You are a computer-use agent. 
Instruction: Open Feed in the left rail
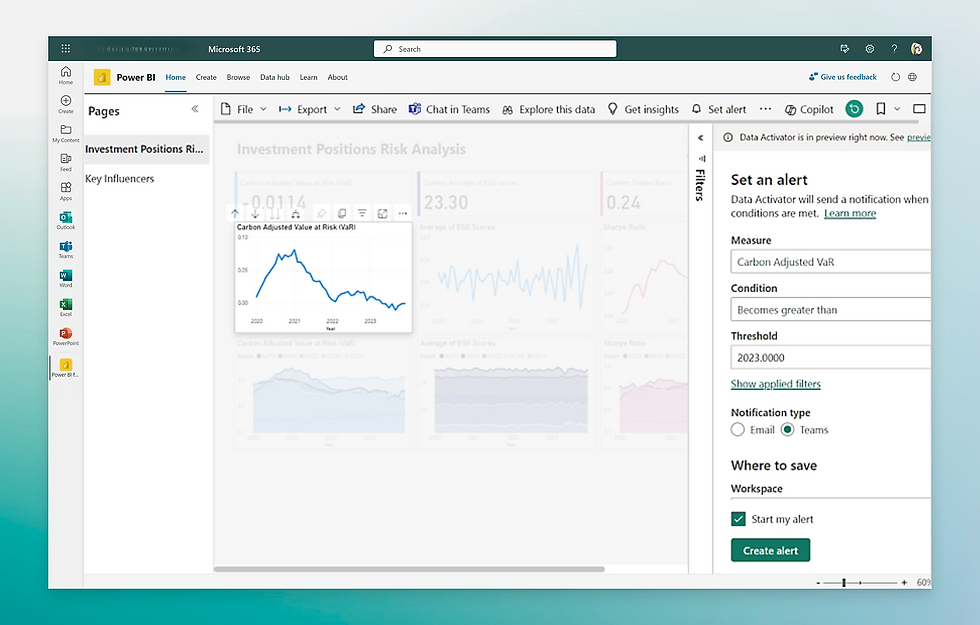pyautogui.click(x=66, y=162)
